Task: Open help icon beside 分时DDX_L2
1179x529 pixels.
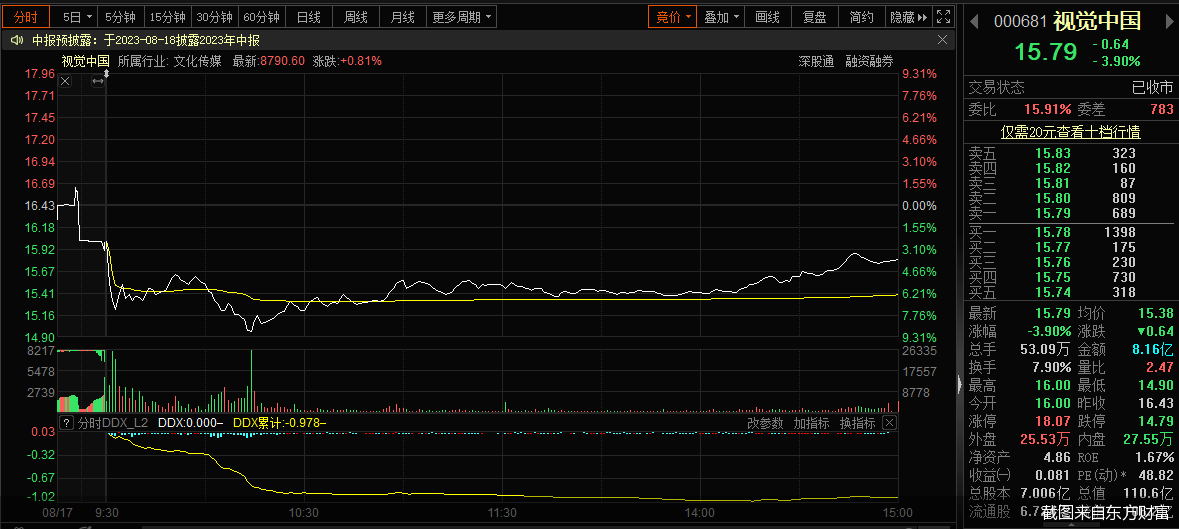Action: point(66,423)
